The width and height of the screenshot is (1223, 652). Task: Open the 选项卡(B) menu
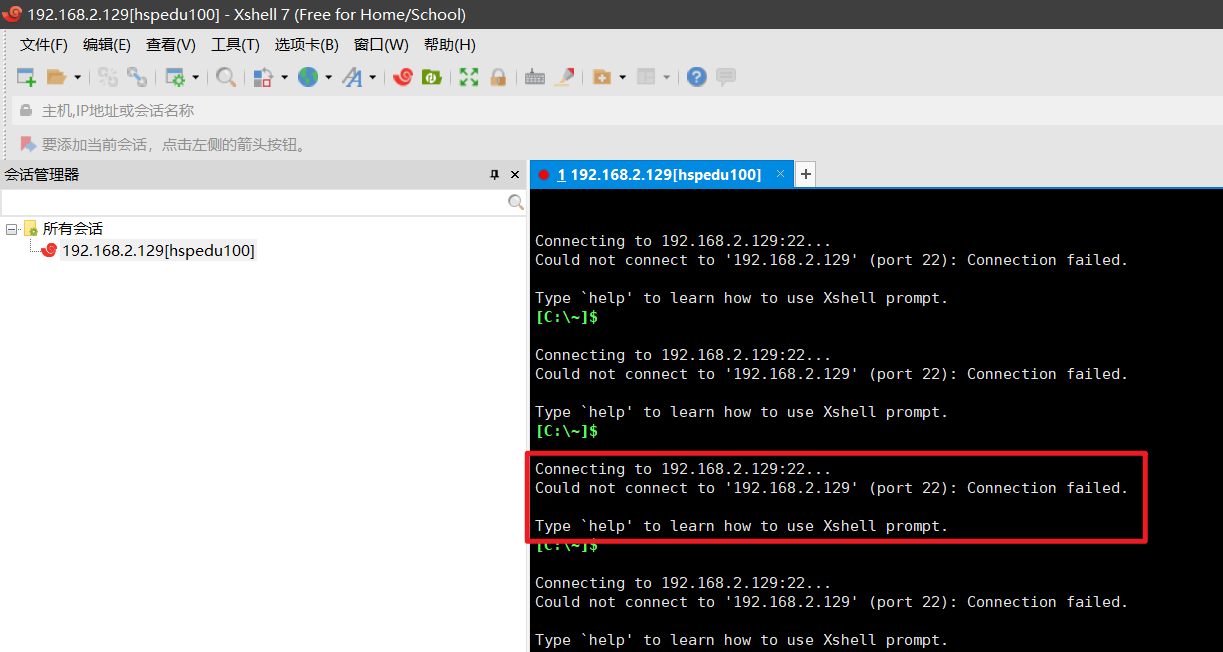click(x=307, y=45)
